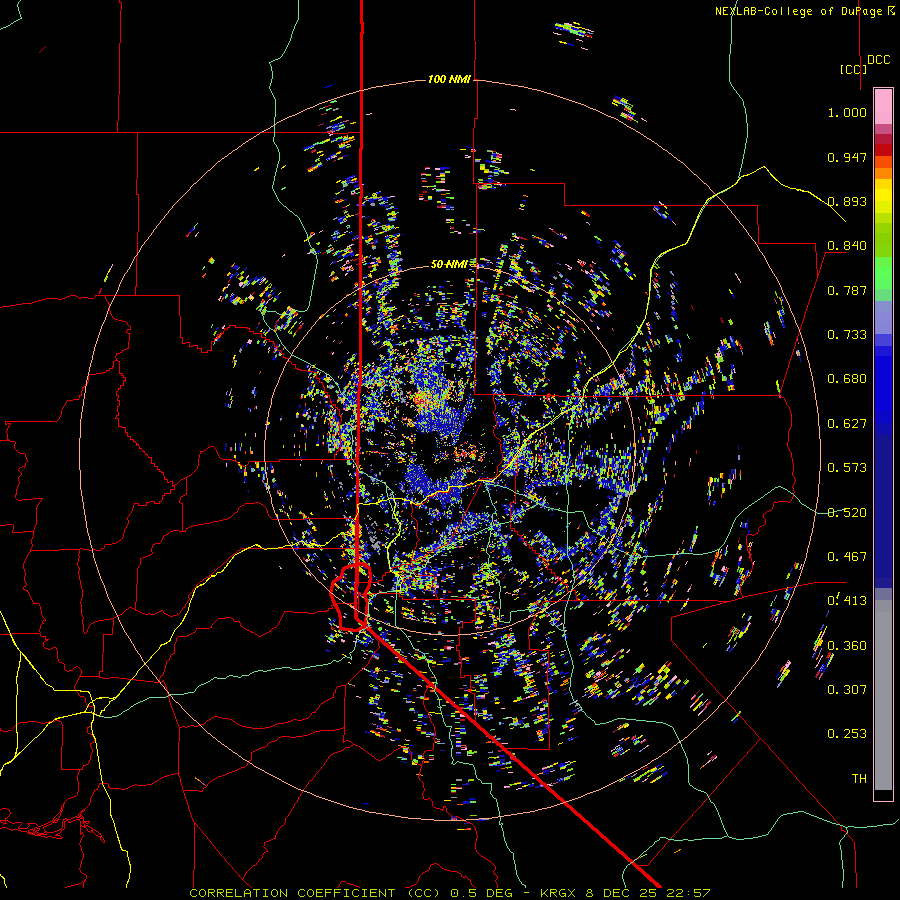Click the TH threshold label
The height and width of the screenshot is (900, 900).
[x=859, y=779]
